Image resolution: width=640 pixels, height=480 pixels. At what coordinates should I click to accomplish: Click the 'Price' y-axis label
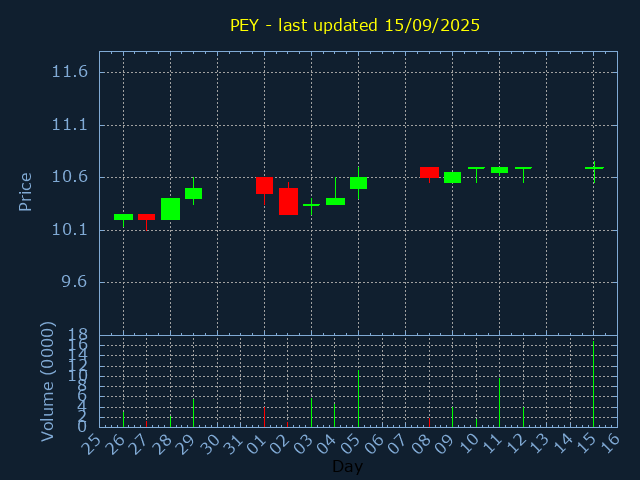coord(25,192)
